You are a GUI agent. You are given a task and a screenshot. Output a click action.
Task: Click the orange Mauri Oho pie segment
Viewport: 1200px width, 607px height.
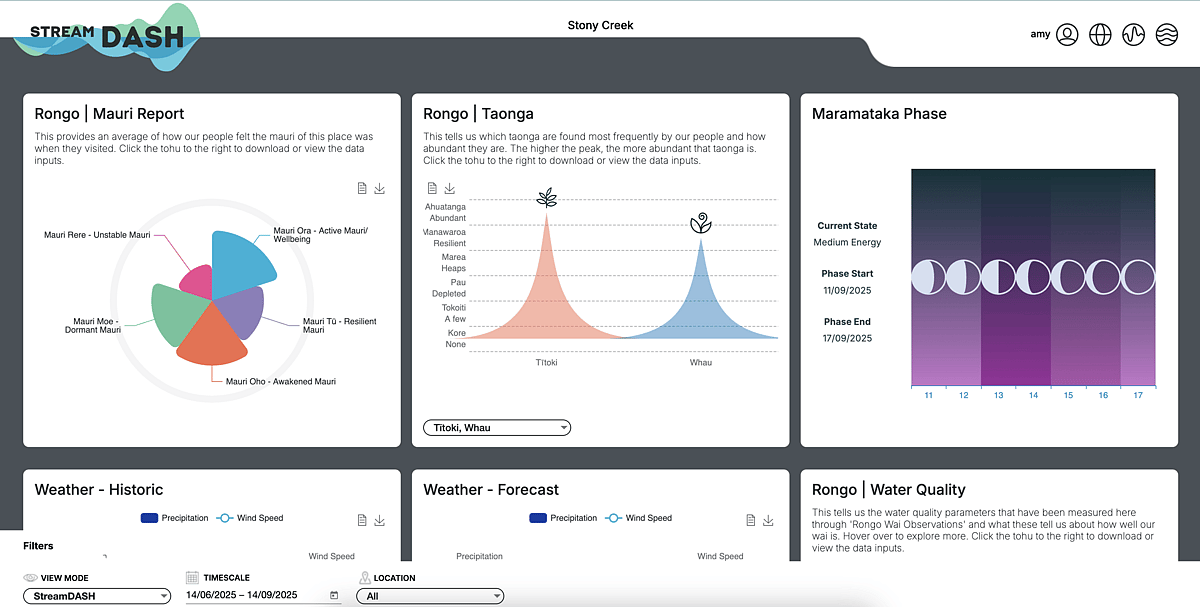point(211,335)
